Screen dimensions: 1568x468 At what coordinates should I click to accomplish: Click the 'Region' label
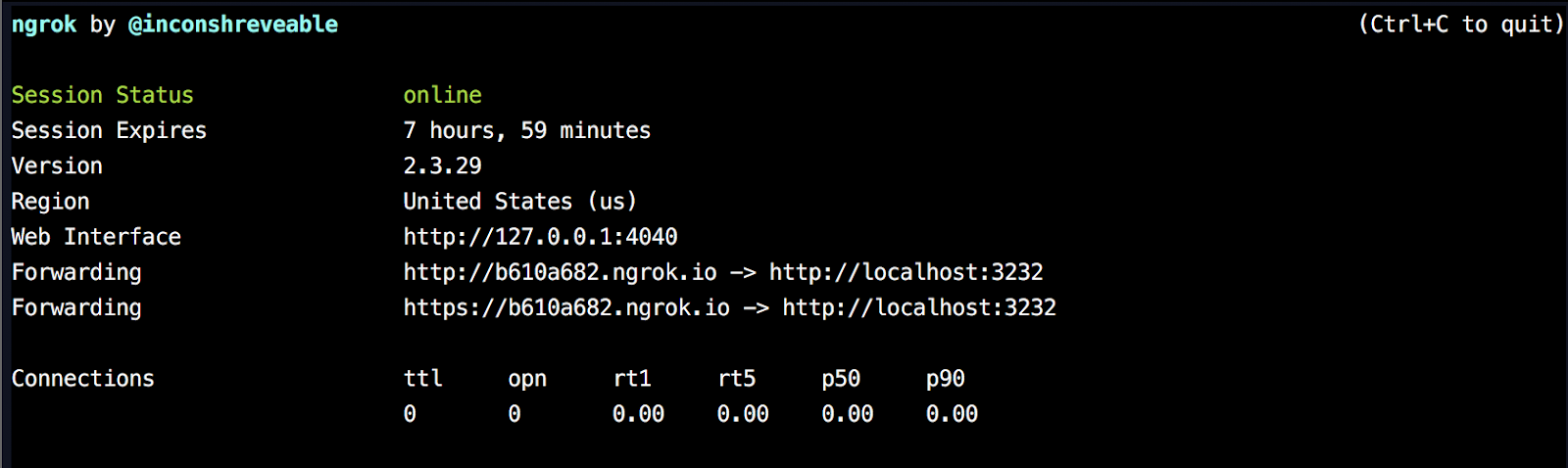pos(51,202)
